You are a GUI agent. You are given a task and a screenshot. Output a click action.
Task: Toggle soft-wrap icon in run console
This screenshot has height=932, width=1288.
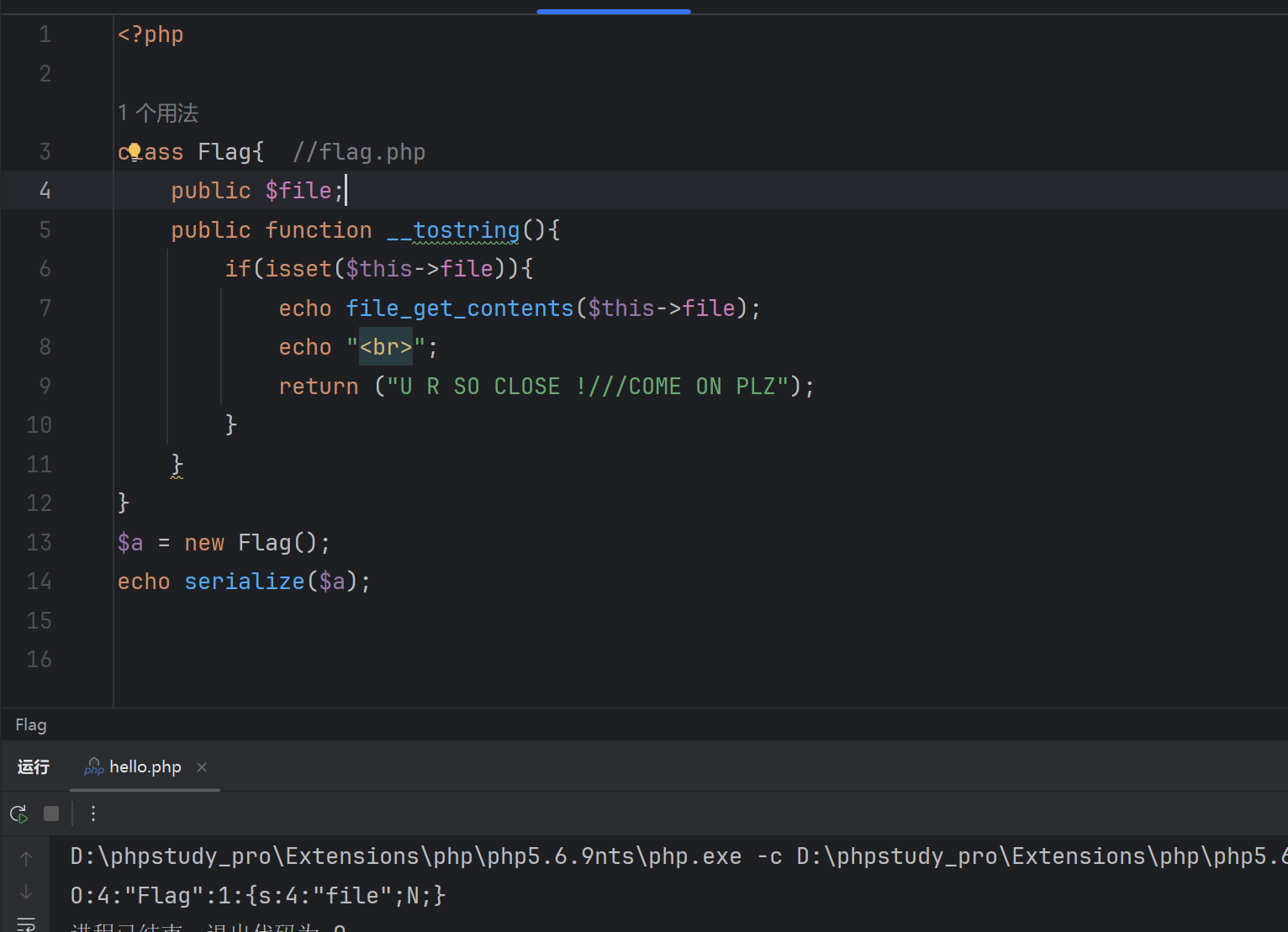(26, 924)
